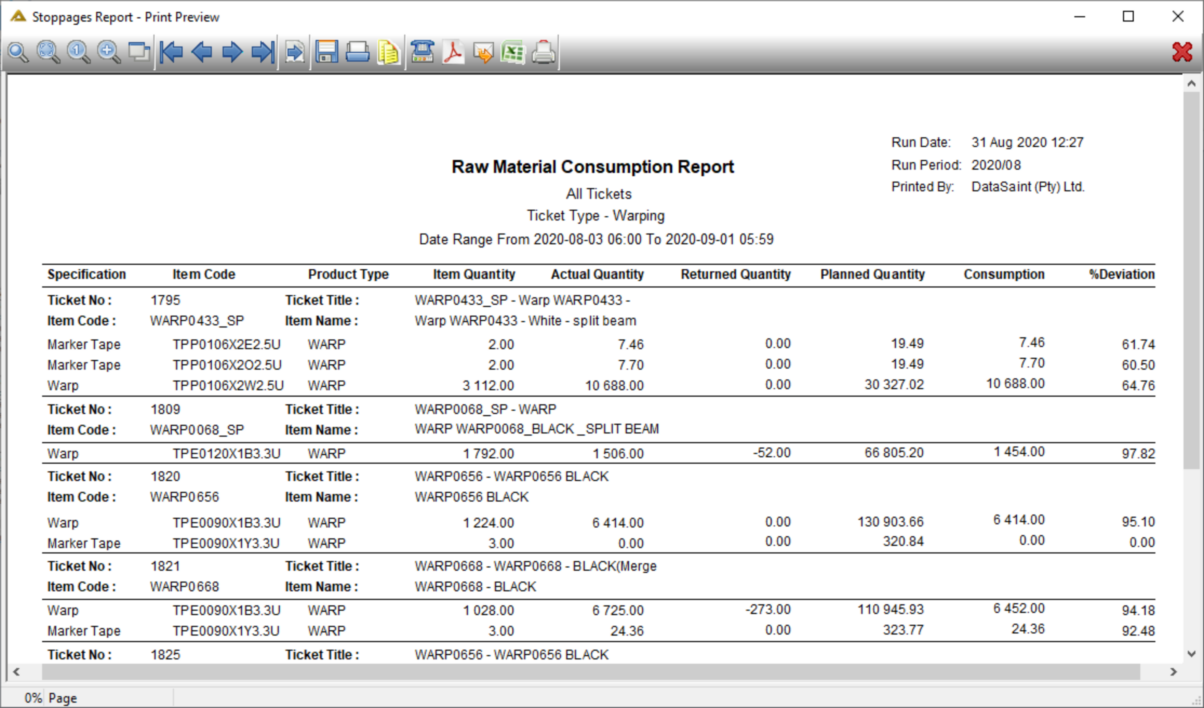
Task: Go to the previous page arrow
Action: point(202,52)
